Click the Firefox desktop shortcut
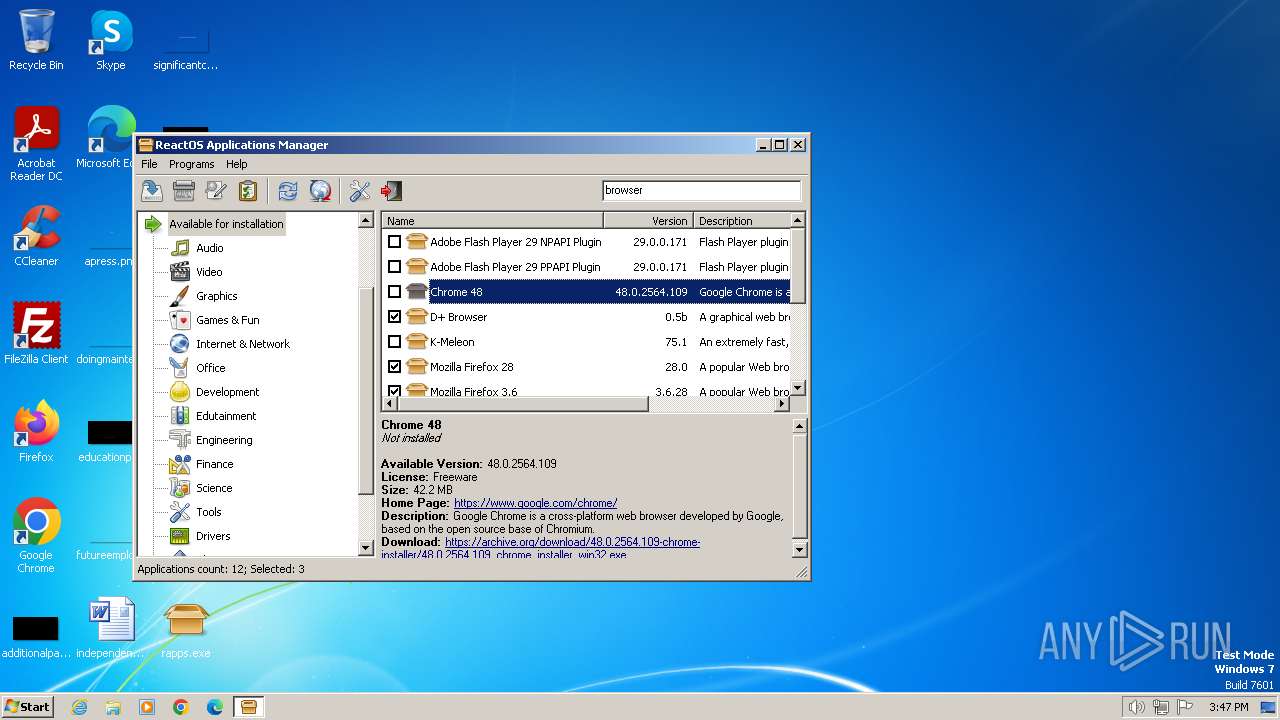The image size is (1280, 720). [x=36, y=432]
